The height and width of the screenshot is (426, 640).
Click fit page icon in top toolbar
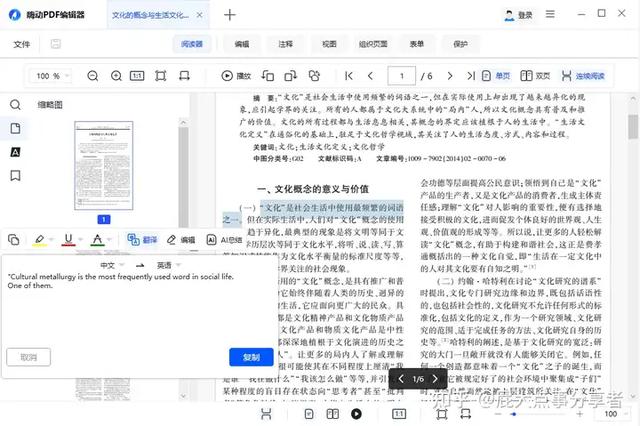pyautogui.click(x=160, y=76)
